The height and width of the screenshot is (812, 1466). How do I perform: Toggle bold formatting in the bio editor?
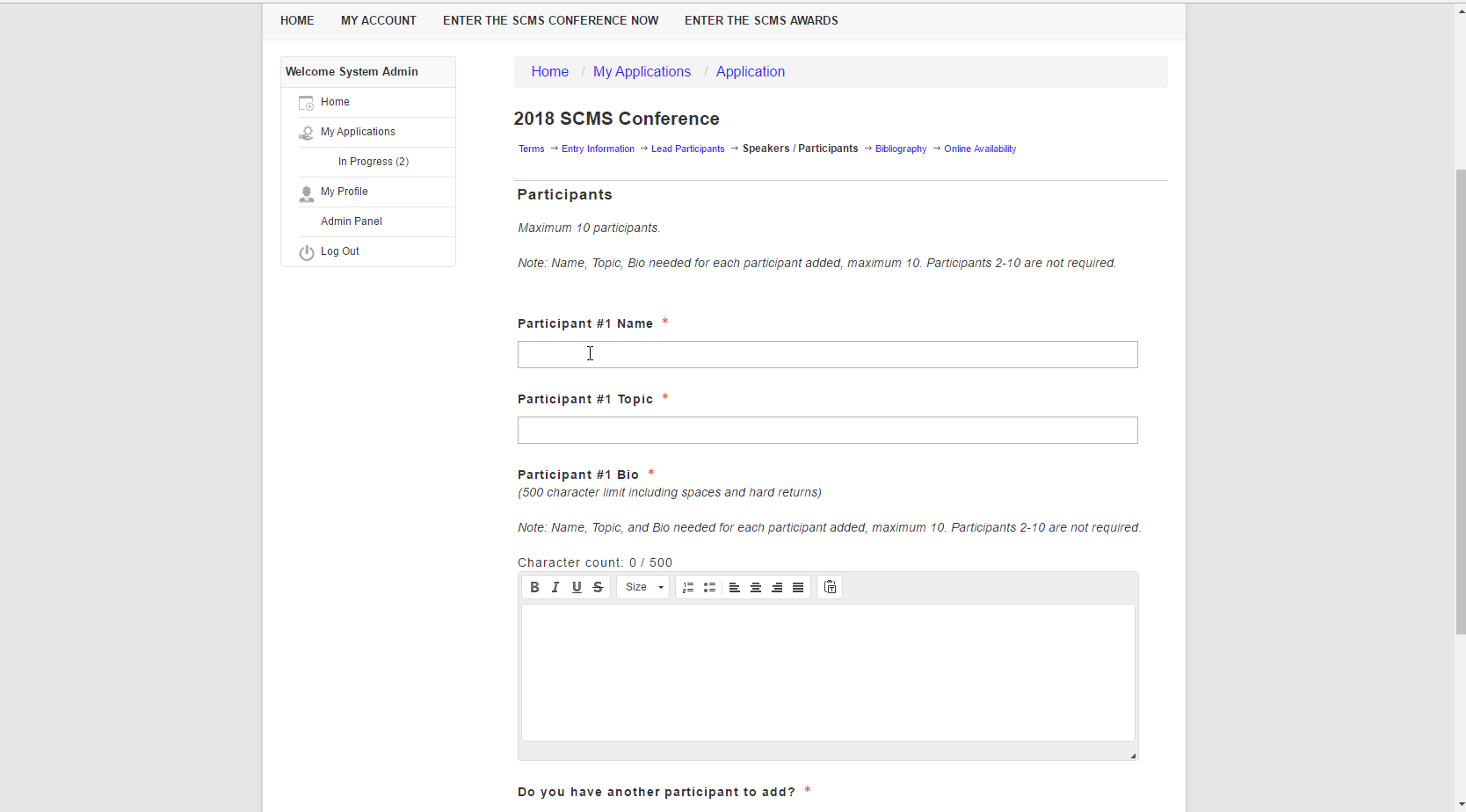pyautogui.click(x=534, y=587)
